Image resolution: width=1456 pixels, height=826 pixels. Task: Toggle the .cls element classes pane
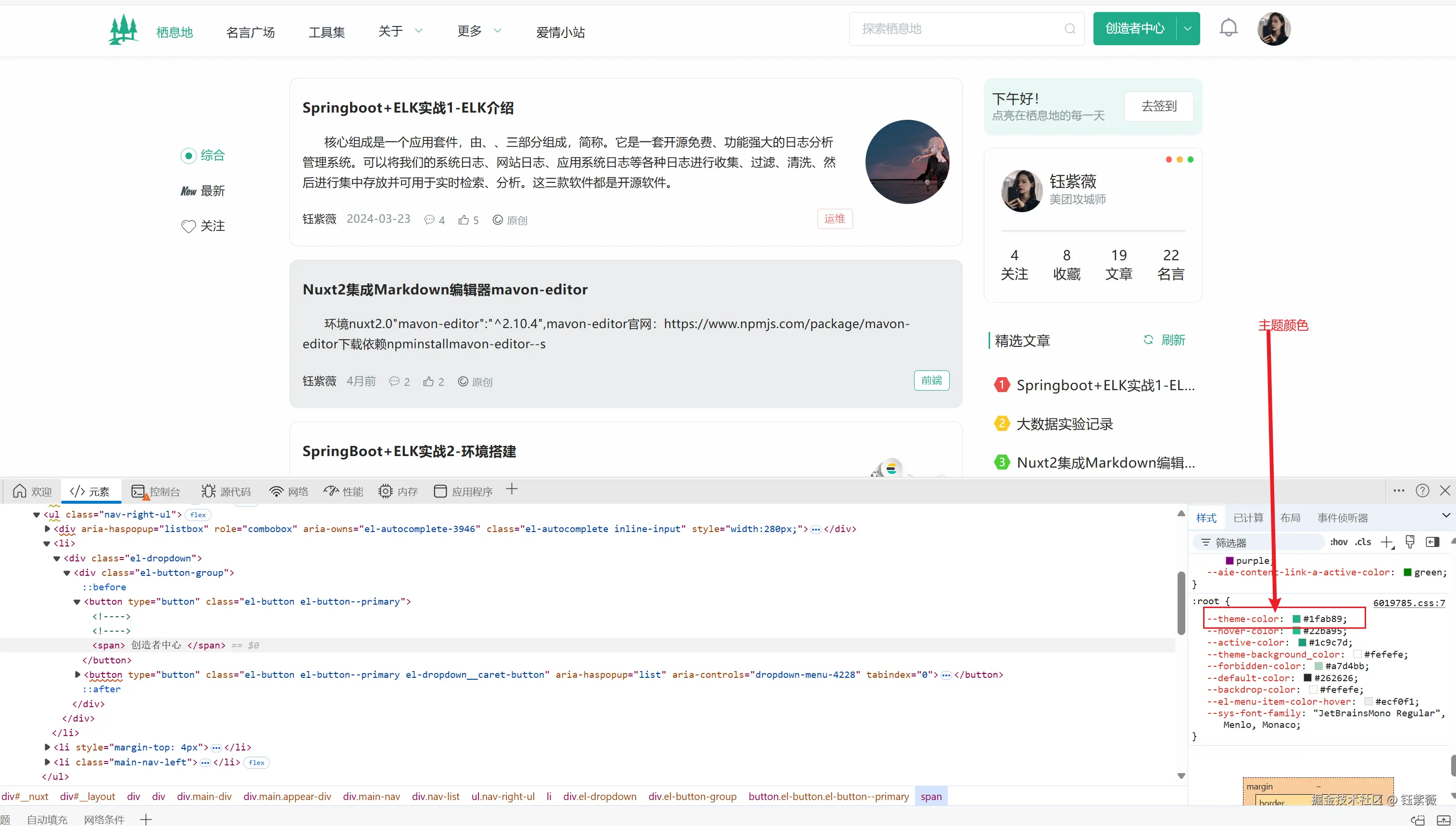coord(1363,542)
